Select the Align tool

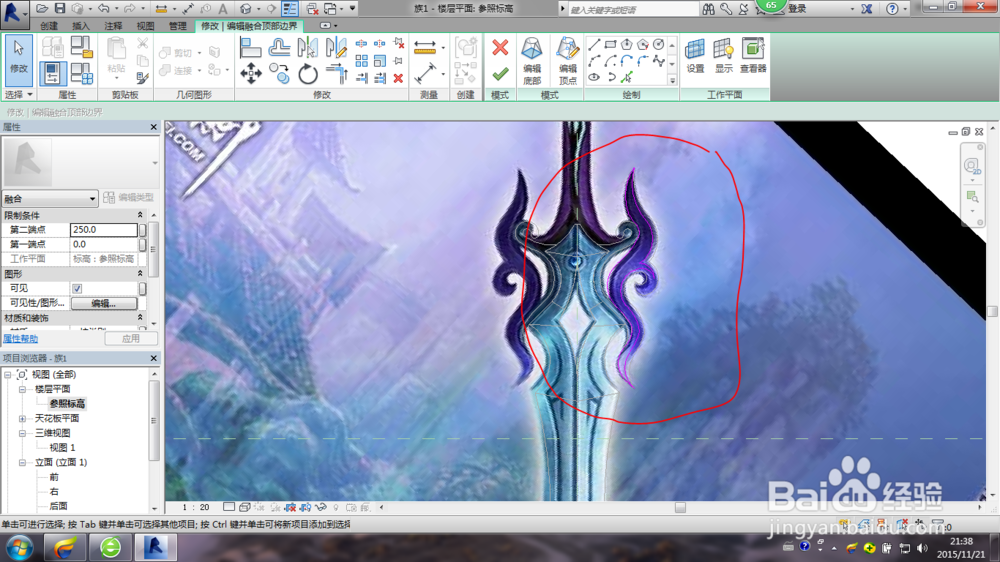[251, 48]
